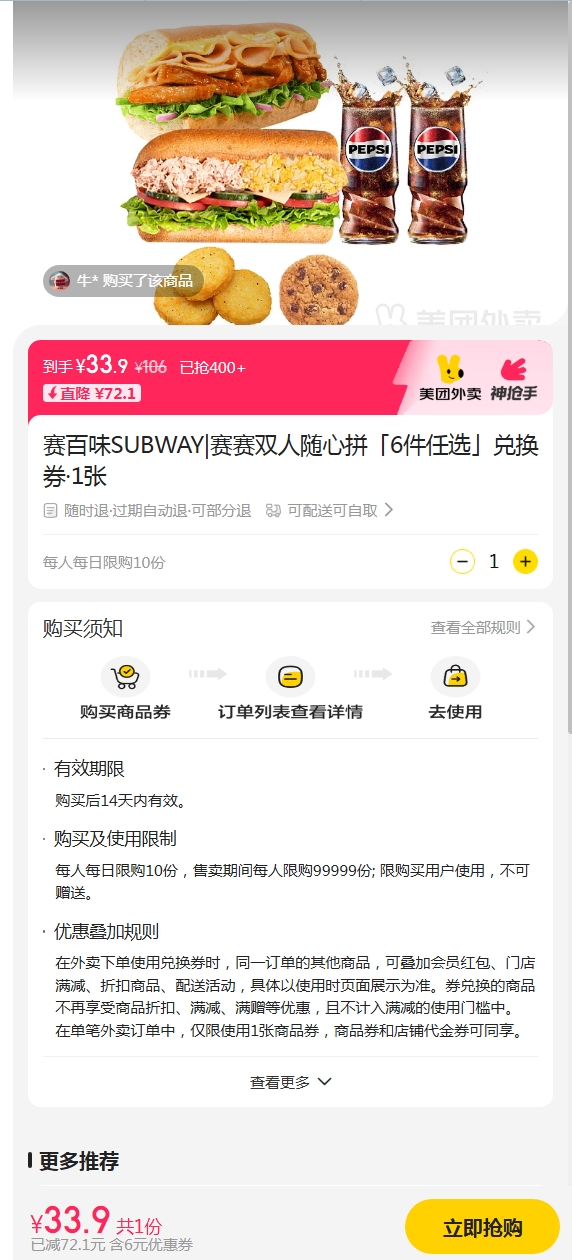Tap the refund policy document icon
The width and height of the screenshot is (572, 1260).
click(x=50, y=510)
